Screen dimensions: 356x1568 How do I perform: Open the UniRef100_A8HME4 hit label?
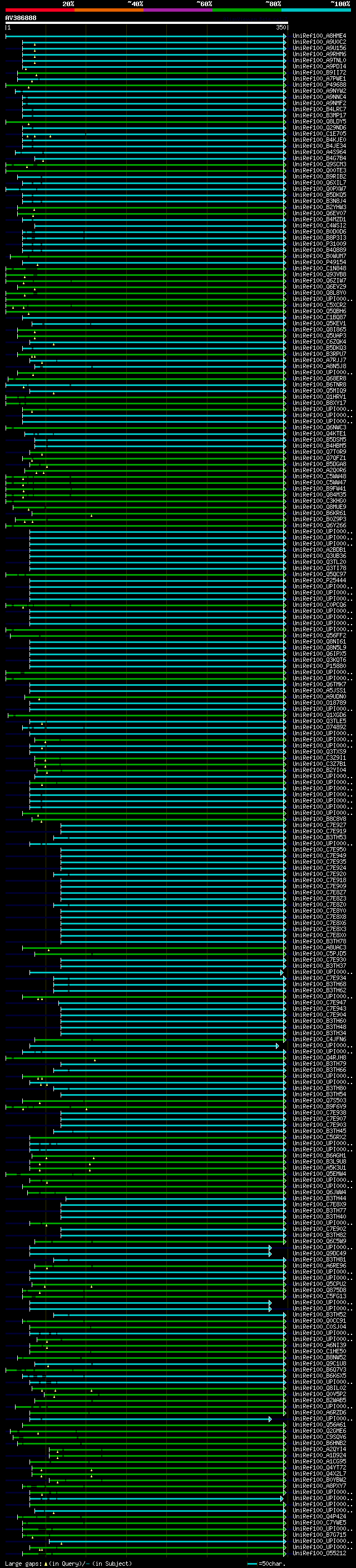tap(319, 36)
